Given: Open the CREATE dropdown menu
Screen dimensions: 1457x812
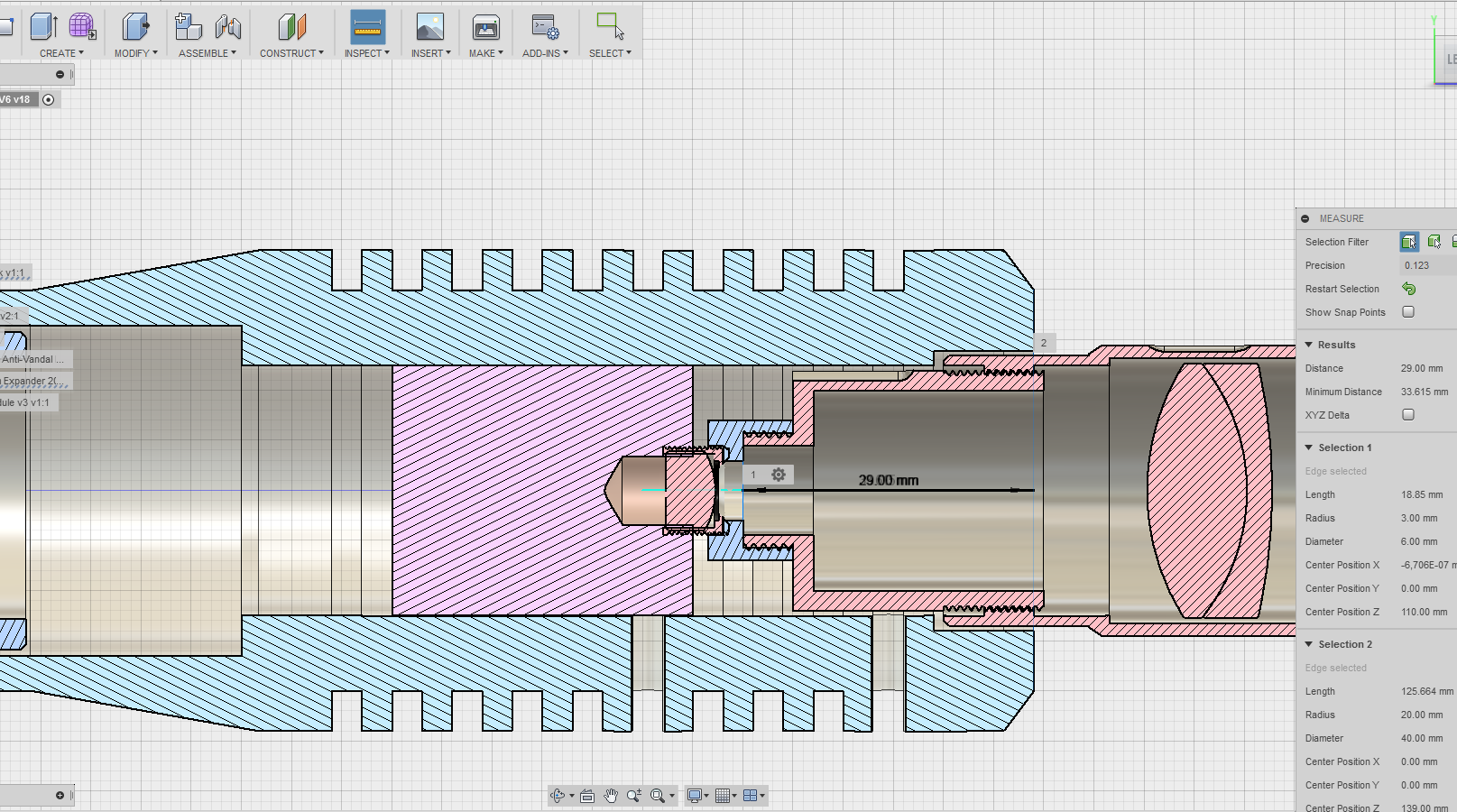Looking at the screenshot, I should click(61, 53).
